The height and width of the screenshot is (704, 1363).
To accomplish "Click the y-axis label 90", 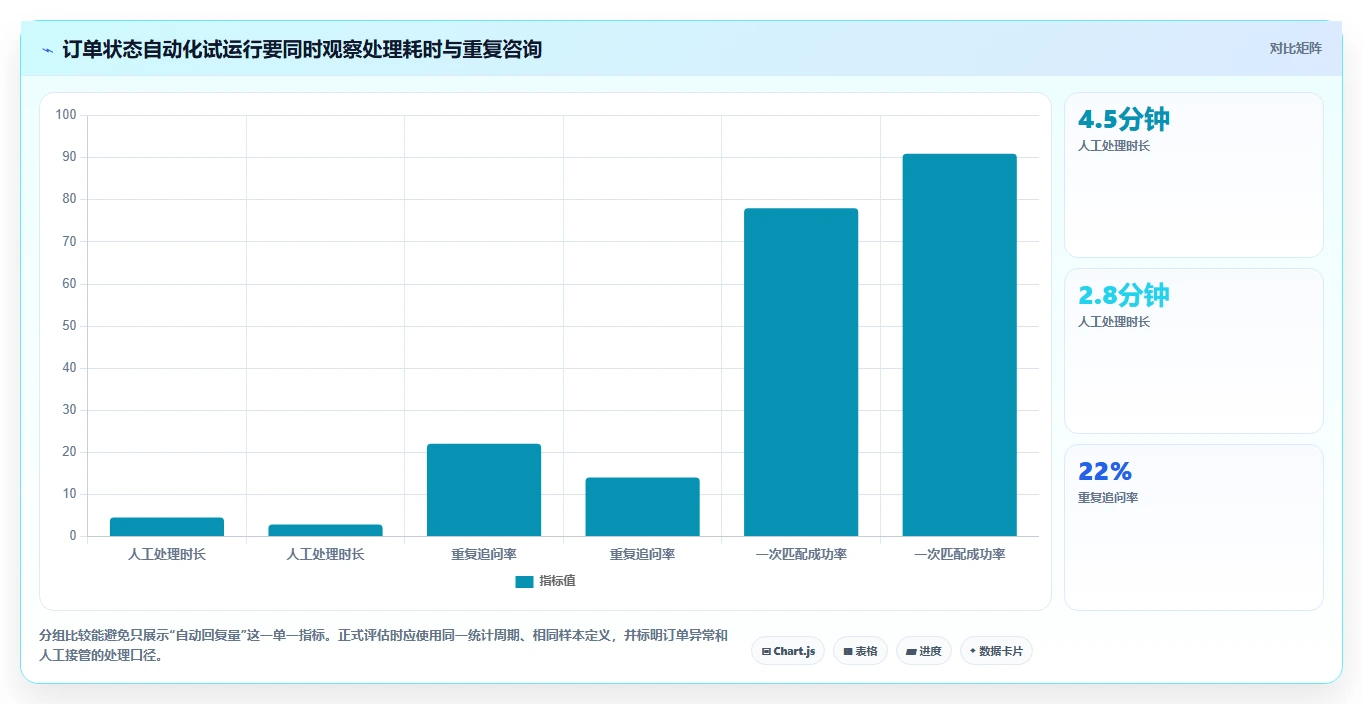I will coord(69,157).
